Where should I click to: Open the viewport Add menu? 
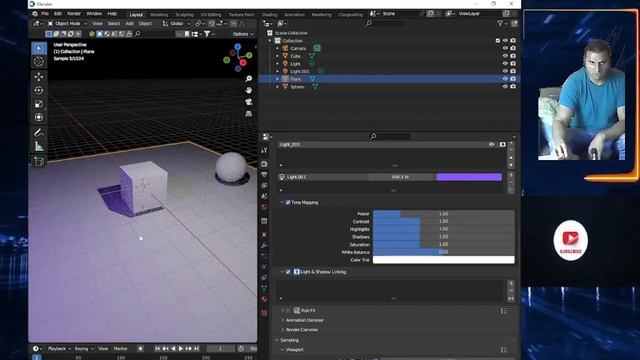click(x=129, y=24)
